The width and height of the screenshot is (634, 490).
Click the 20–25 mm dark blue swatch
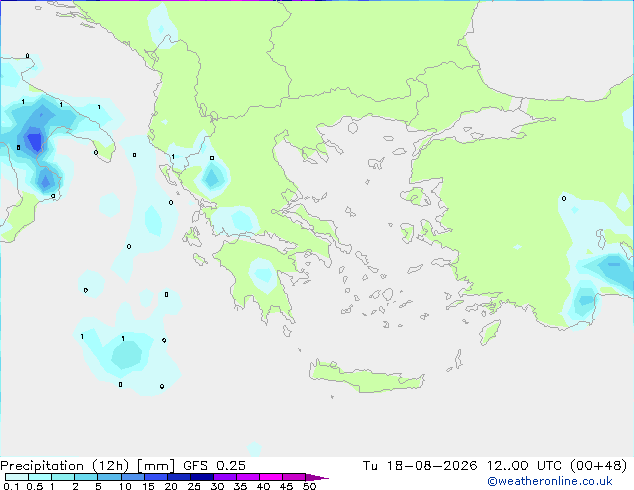pyautogui.click(x=179, y=477)
